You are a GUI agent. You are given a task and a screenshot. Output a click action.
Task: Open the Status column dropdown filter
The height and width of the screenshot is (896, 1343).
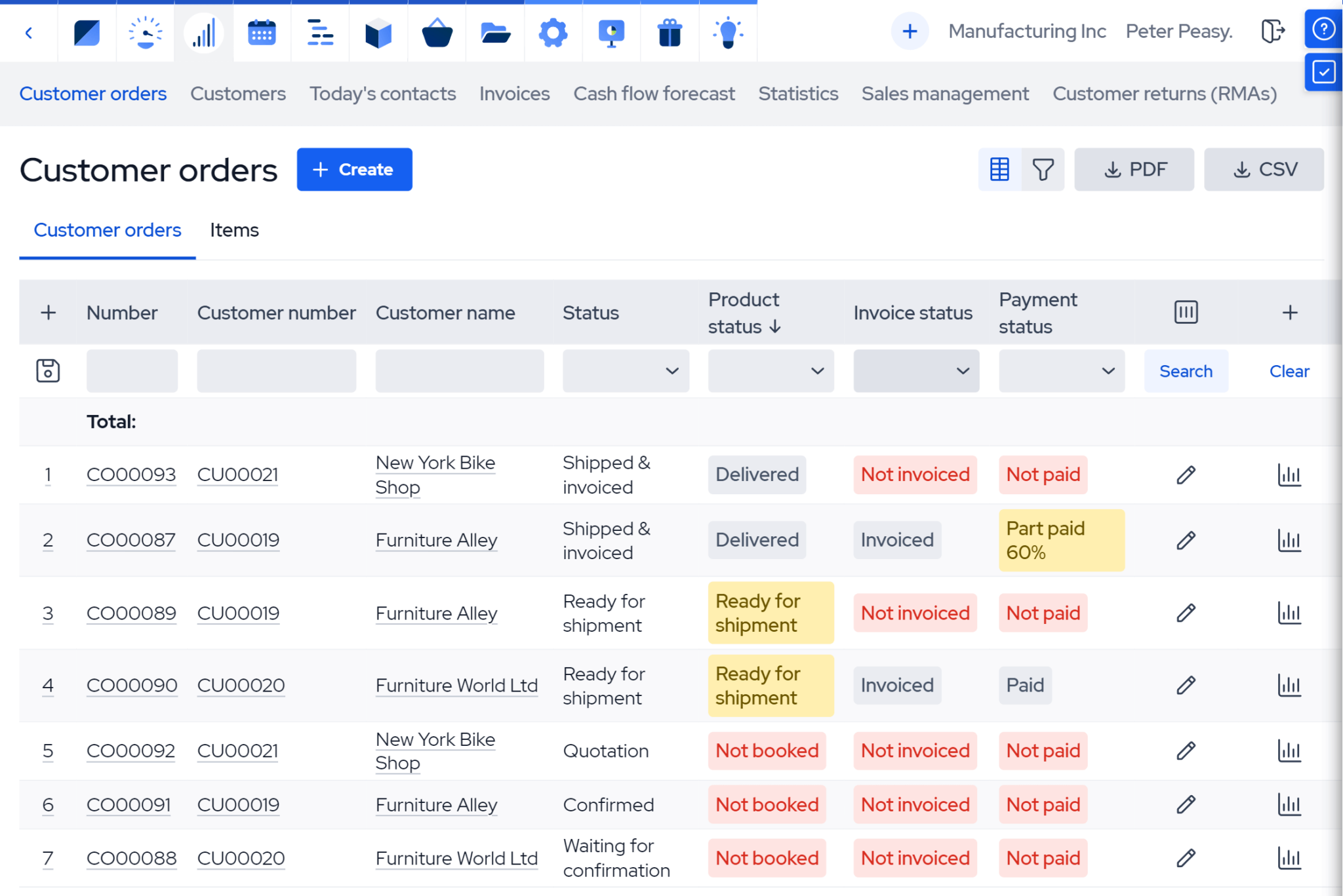point(625,371)
